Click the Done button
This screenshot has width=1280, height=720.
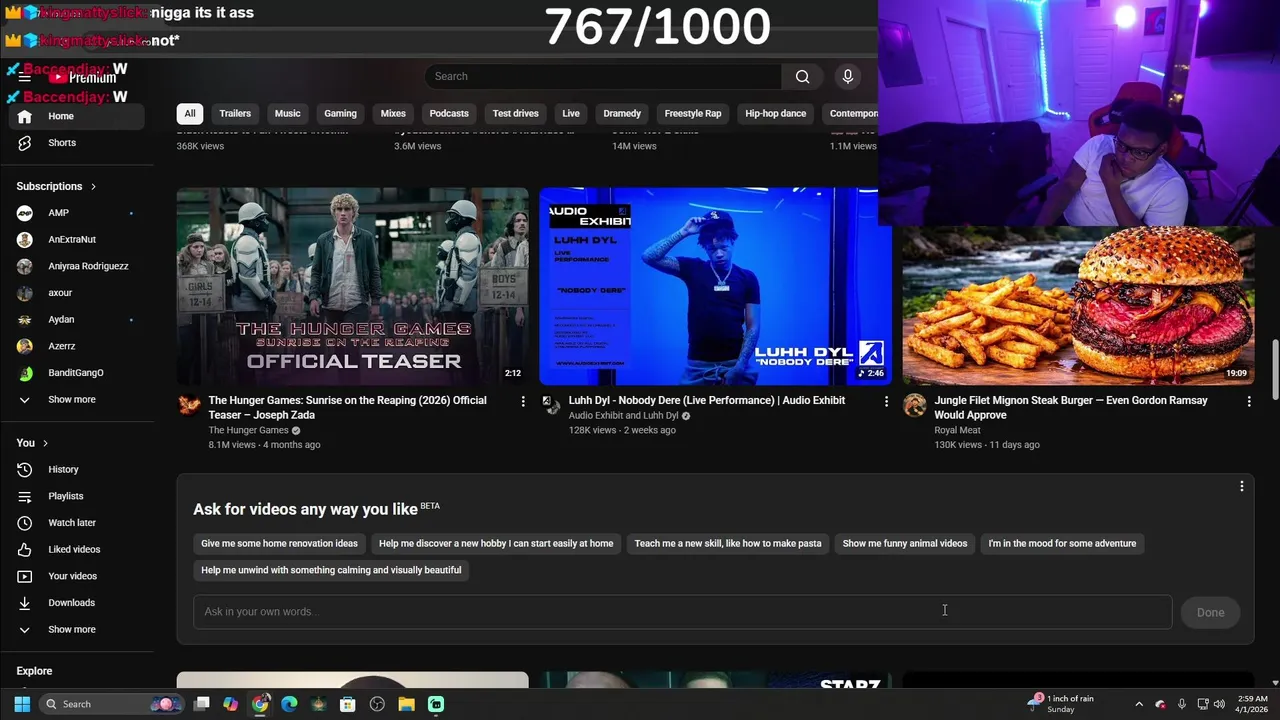1210,613
